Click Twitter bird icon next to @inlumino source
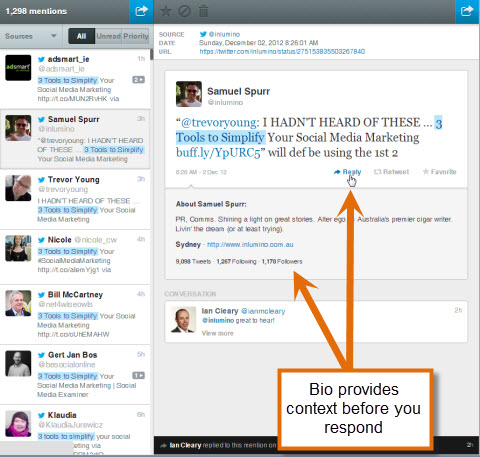Image resolution: width=480 pixels, height=457 pixels. click(203, 34)
